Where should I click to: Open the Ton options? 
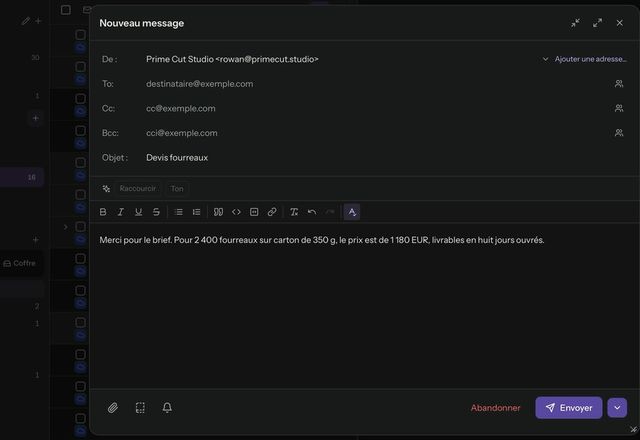177,189
